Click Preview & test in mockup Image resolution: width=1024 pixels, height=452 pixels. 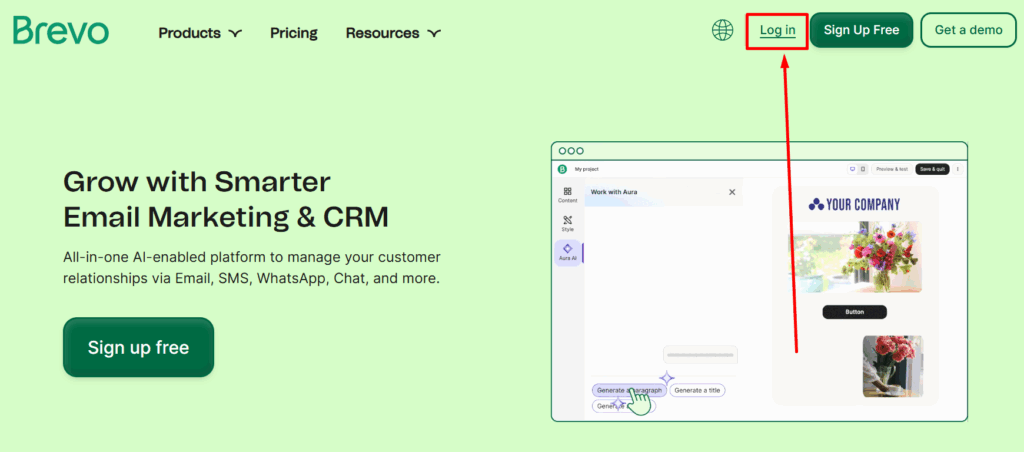click(891, 169)
